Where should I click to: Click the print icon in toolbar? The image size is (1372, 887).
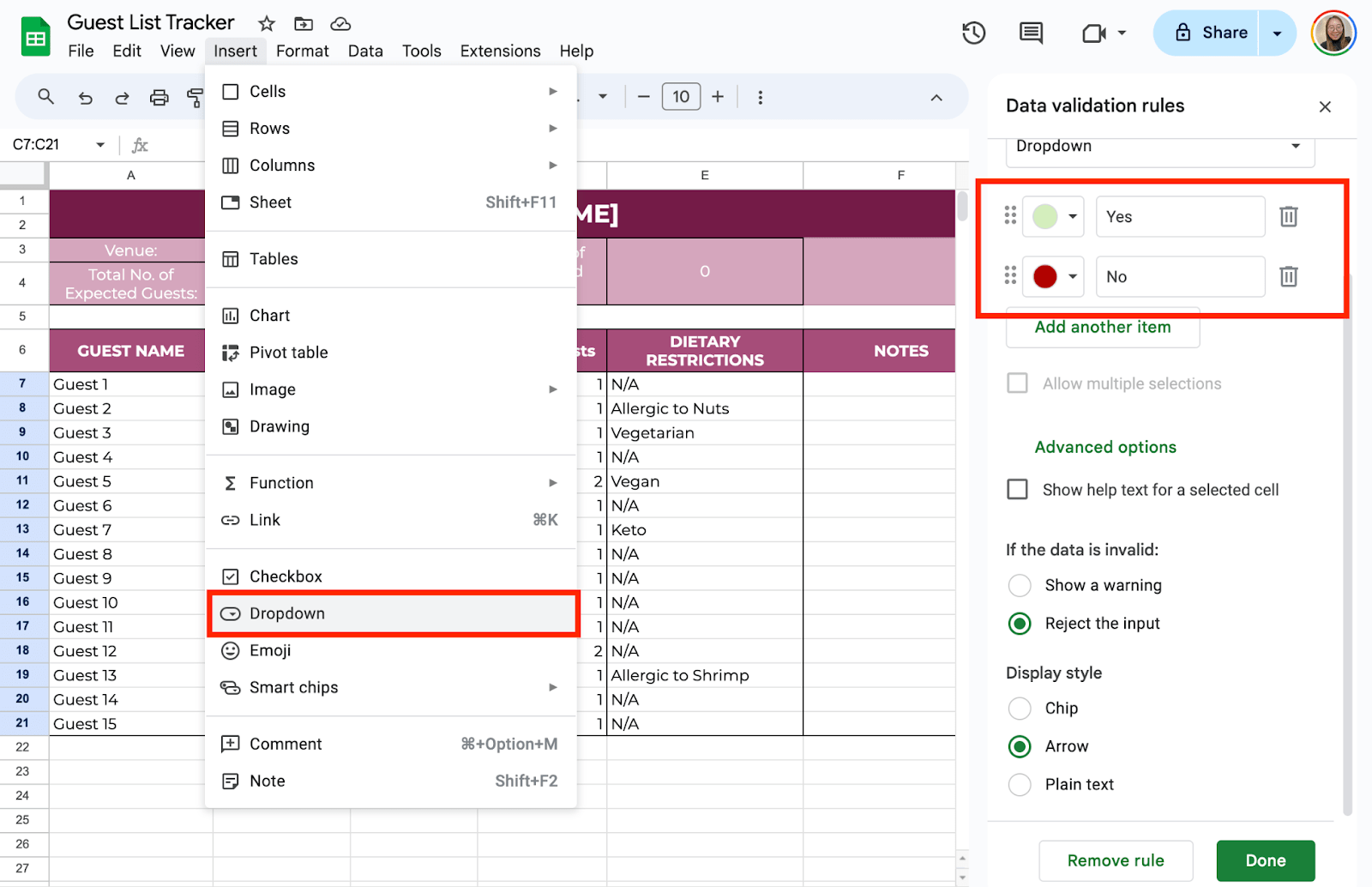pos(159,98)
